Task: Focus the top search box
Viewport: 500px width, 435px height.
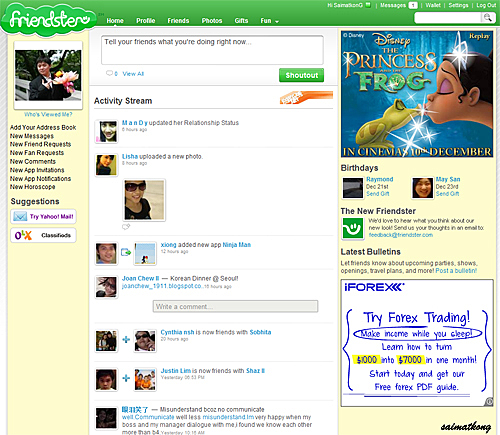Action: (448, 17)
